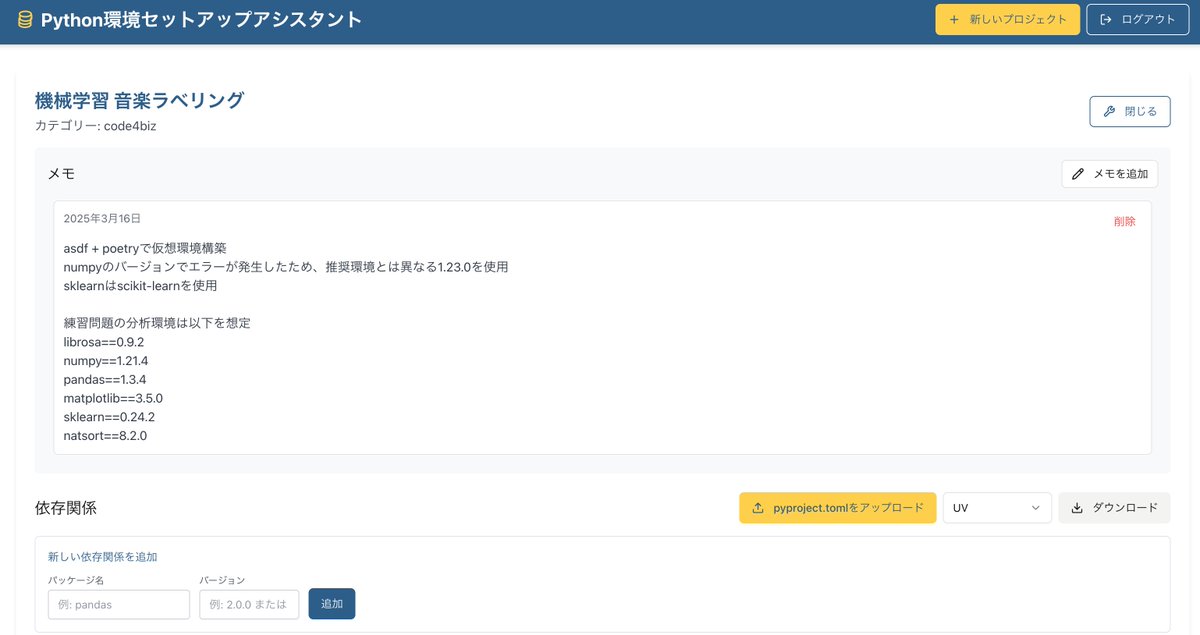Viewport: 1200px width, 635px height.
Task: Upload pyproject.toml file button
Action: (x=837, y=508)
